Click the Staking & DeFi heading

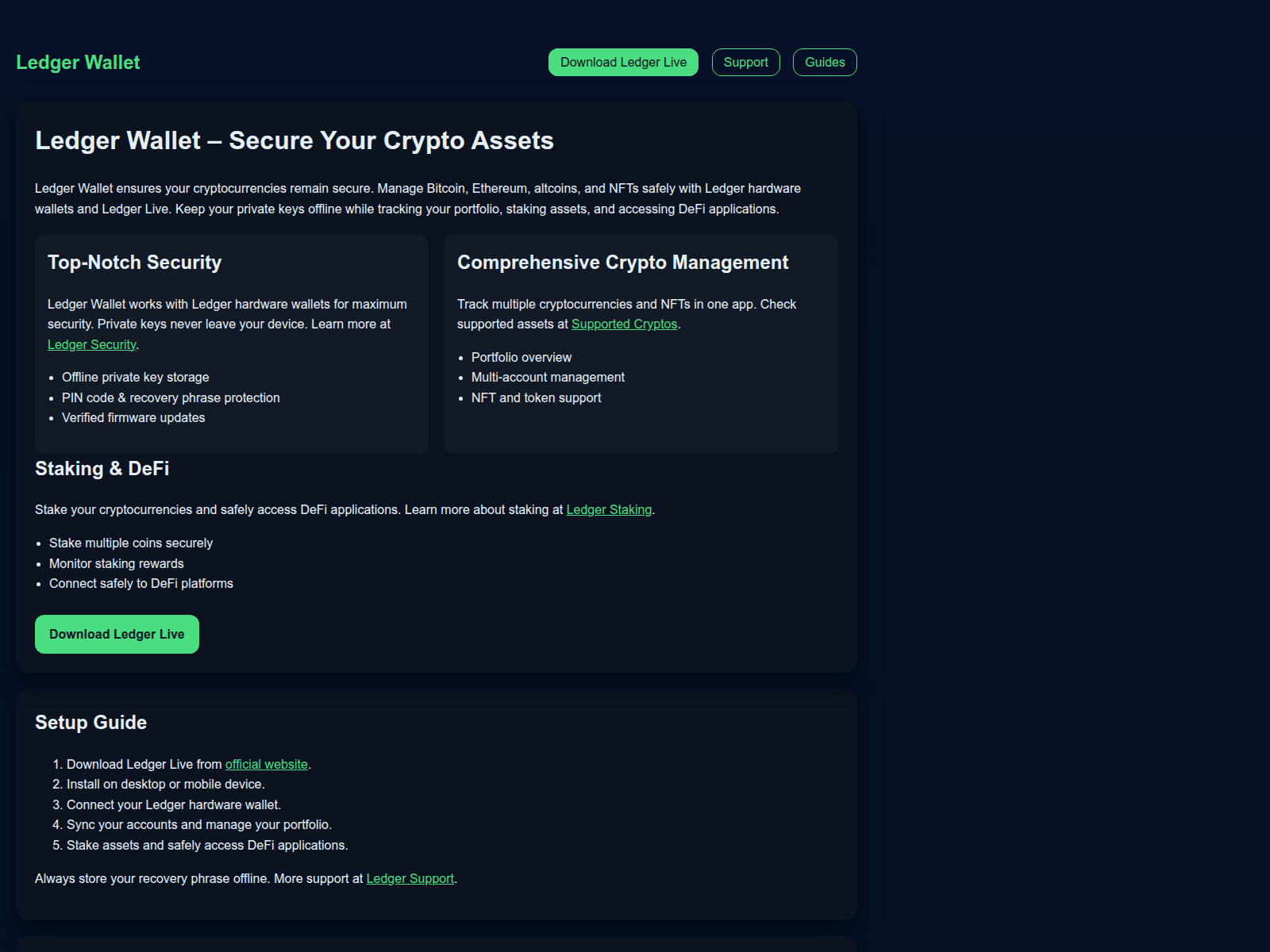(102, 469)
